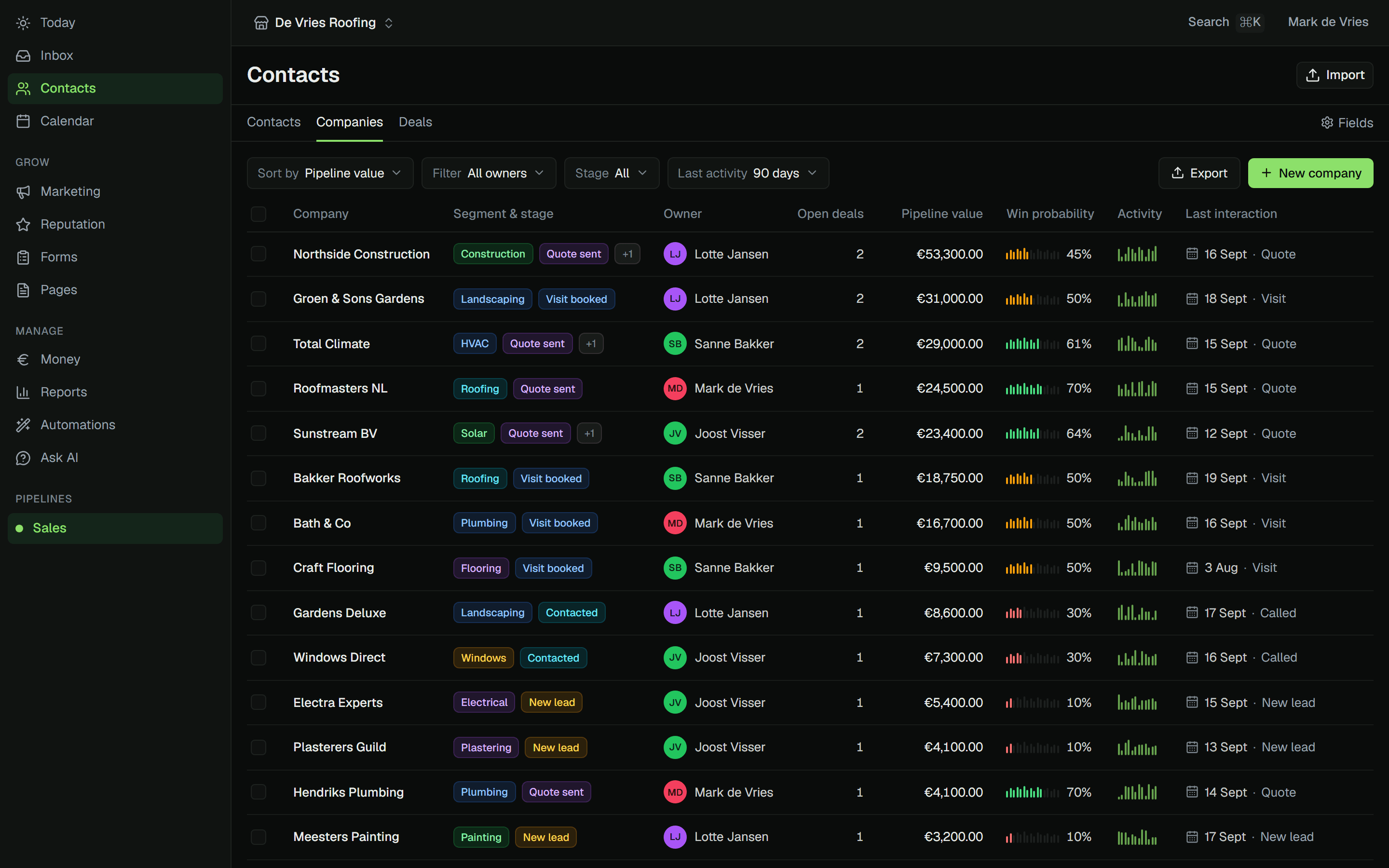The image size is (1389, 868).
Task: Select the Total Climate row checkbox
Action: [x=259, y=344]
